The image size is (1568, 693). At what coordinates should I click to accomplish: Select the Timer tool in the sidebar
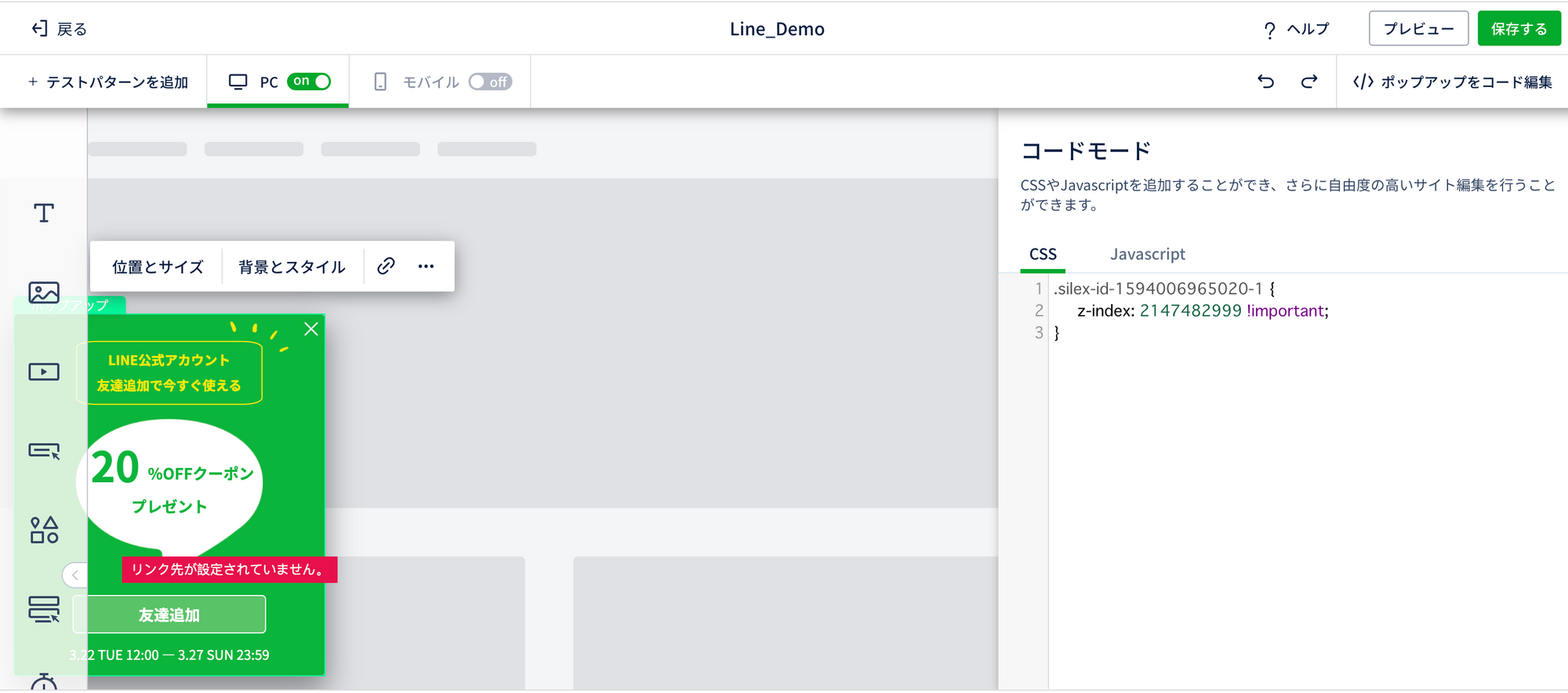coord(44,682)
